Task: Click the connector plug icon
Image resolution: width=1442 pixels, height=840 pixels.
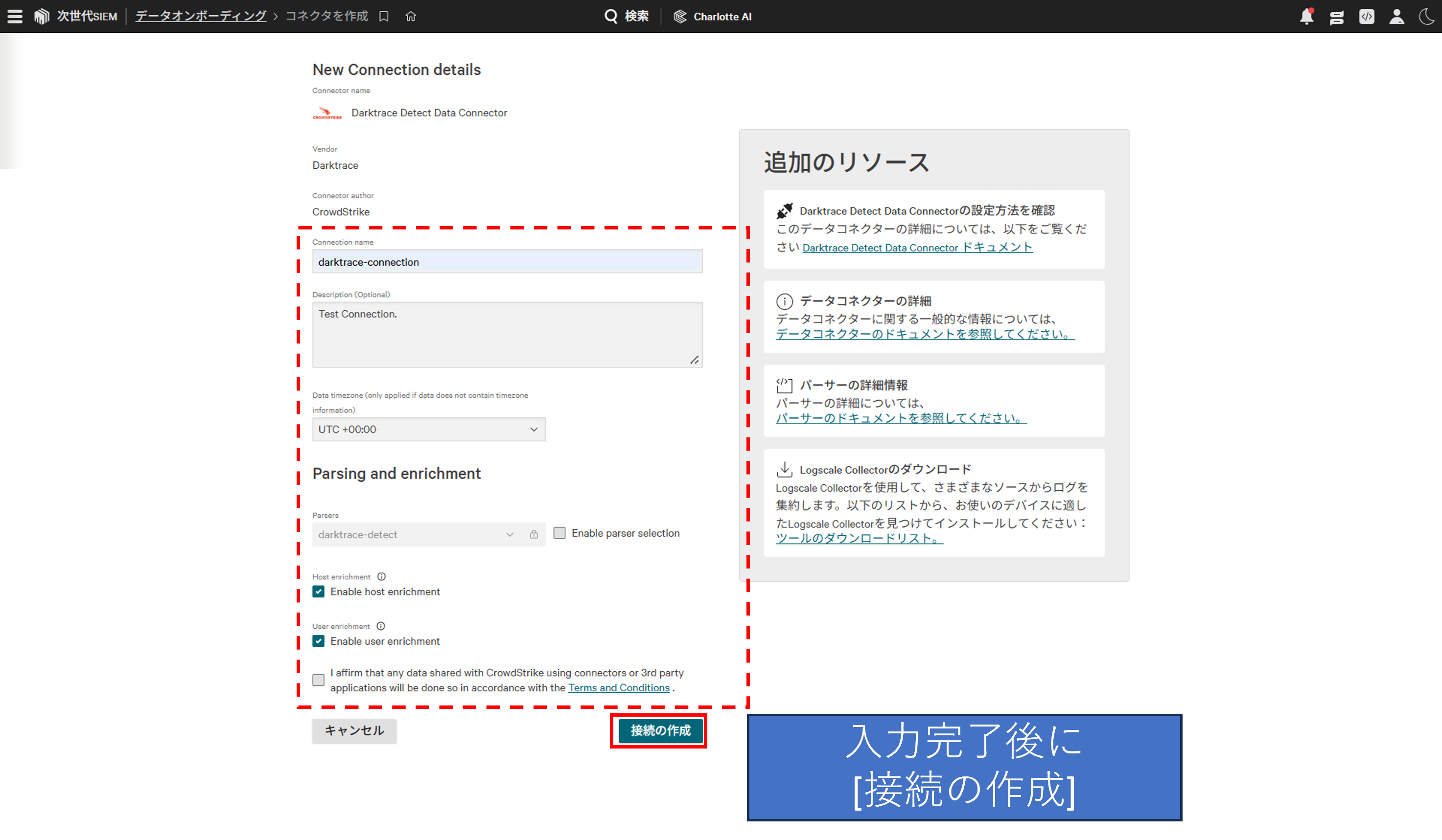Action: tap(785, 211)
